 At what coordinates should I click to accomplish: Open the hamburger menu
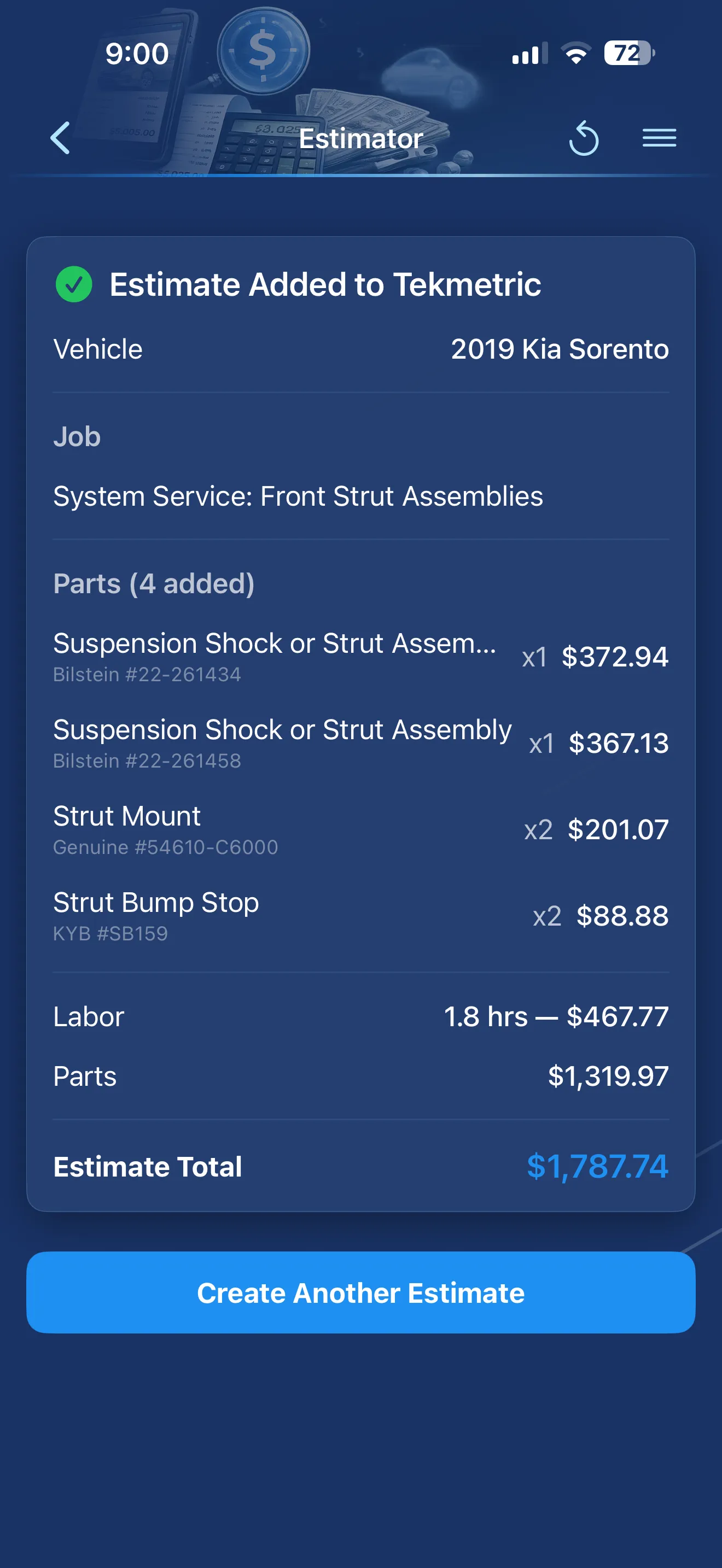pos(659,138)
